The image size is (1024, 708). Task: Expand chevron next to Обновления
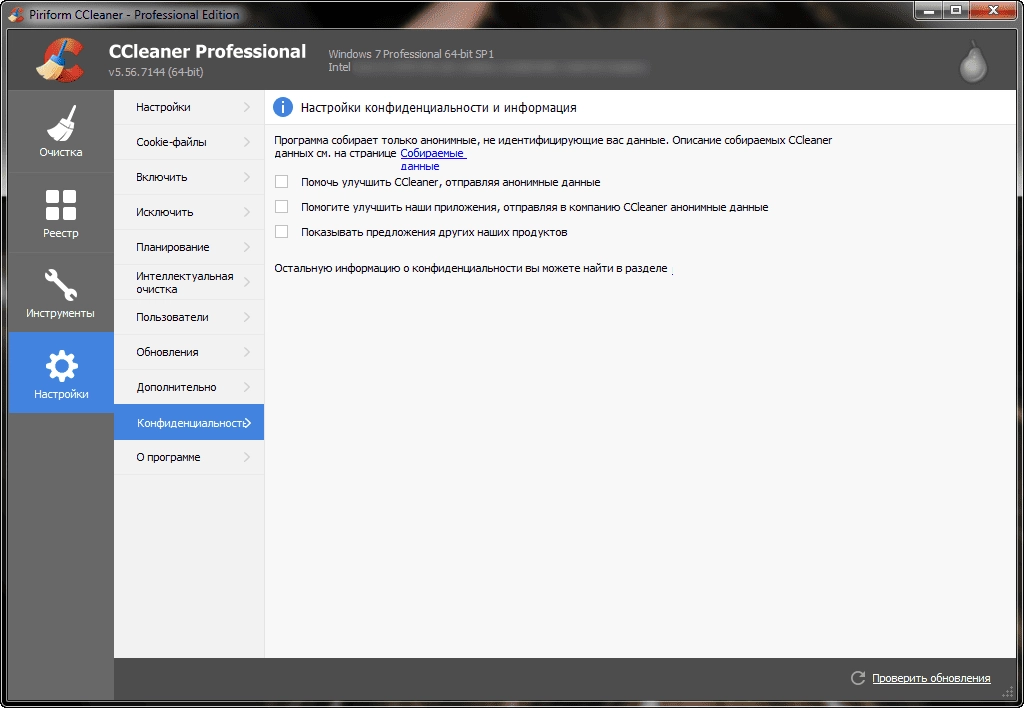(x=247, y=352)
